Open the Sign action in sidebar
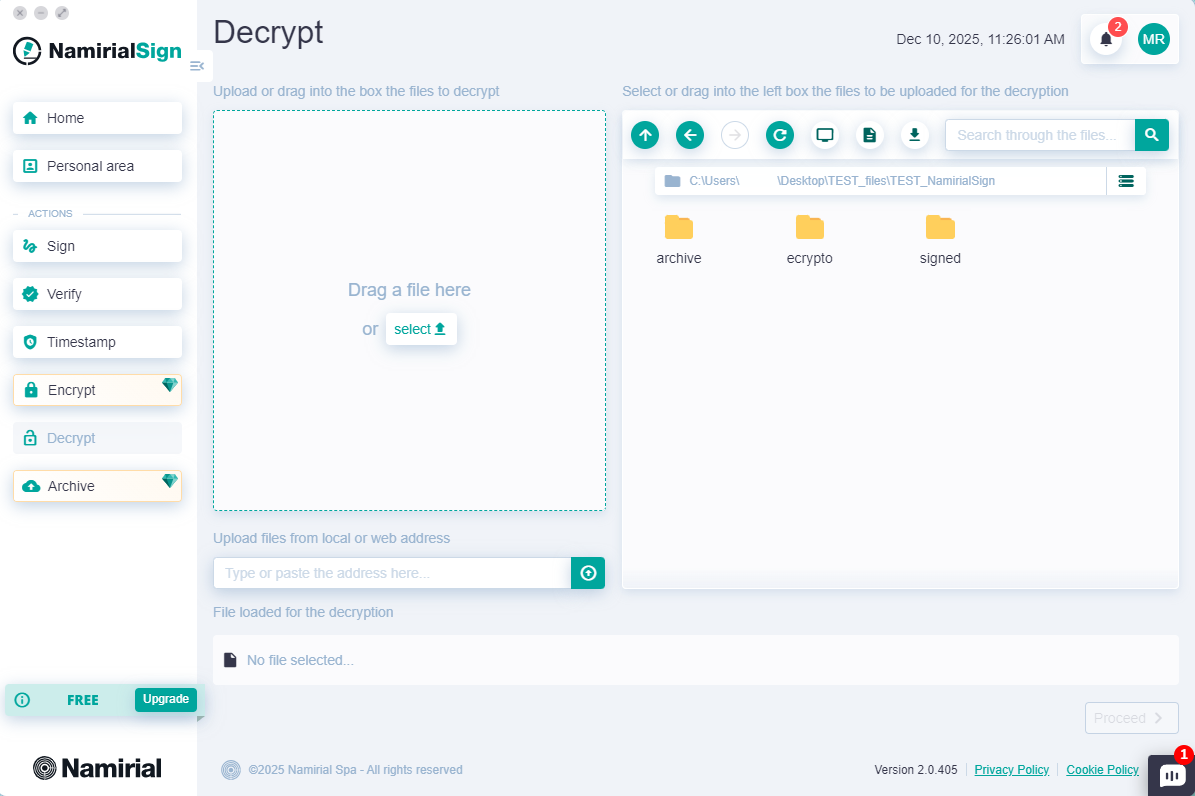The height and width of the screenshot is (796, 1195). coord(97,246)
